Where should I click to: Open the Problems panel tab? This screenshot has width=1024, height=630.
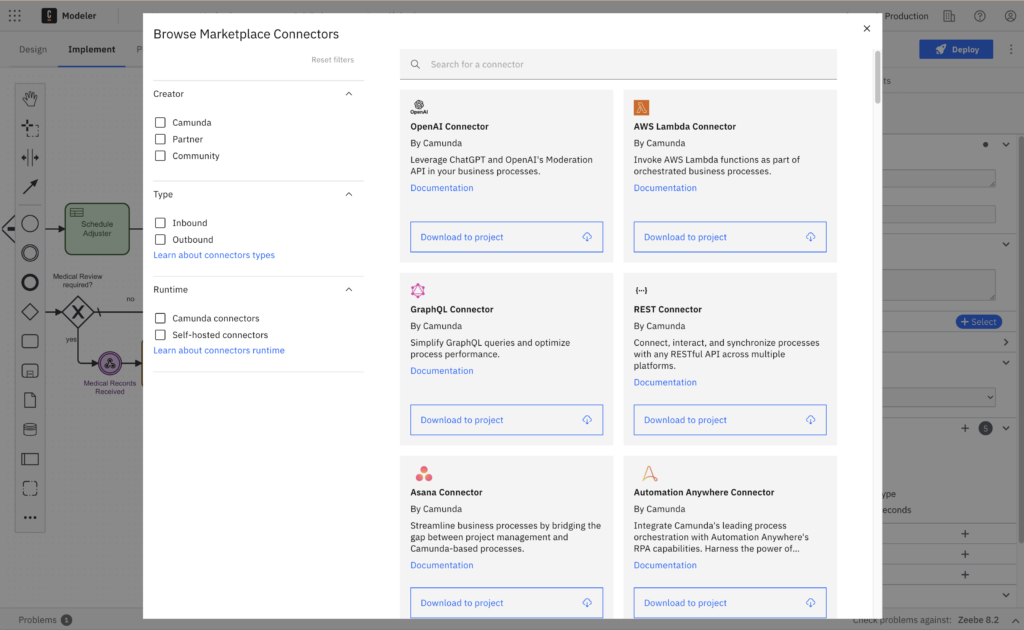(44, 620)
